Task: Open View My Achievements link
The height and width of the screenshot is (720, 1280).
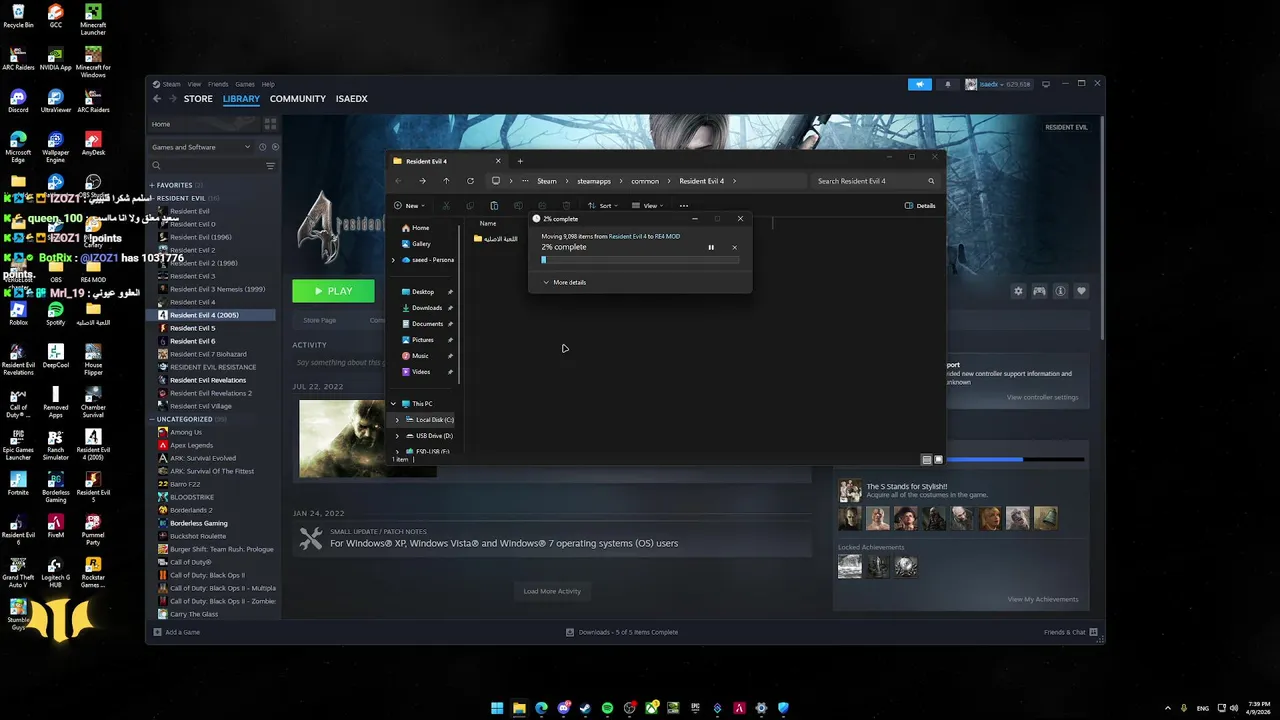Action: [1043, 599]
